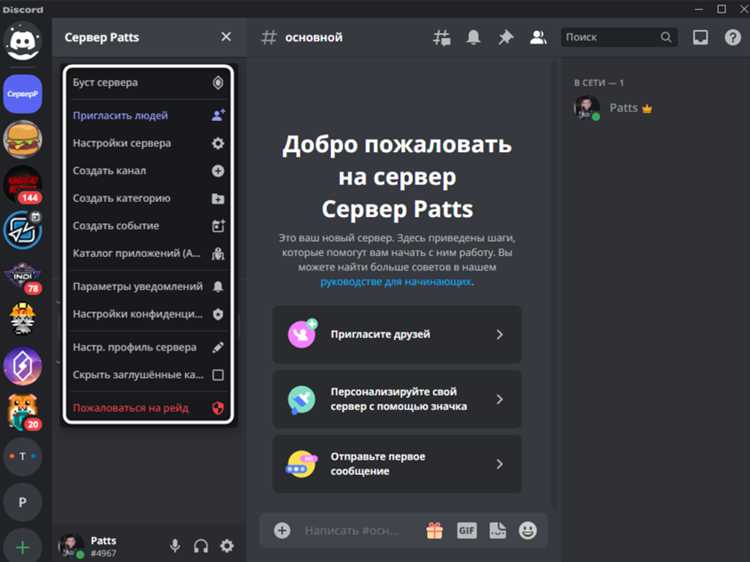Open Настройки конфиденциальности entry
The width and height of the screenshot is (750, 562).
(148, 314)
